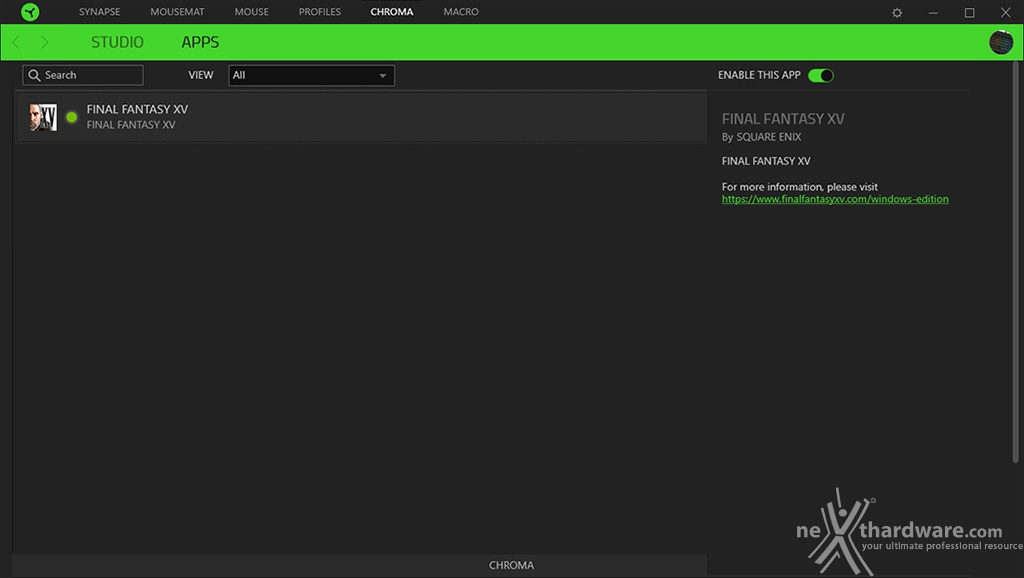Viewport: 1024px width, 578px height.
Task: Open user profile avatar
Action: click(x=1000, y=42)
